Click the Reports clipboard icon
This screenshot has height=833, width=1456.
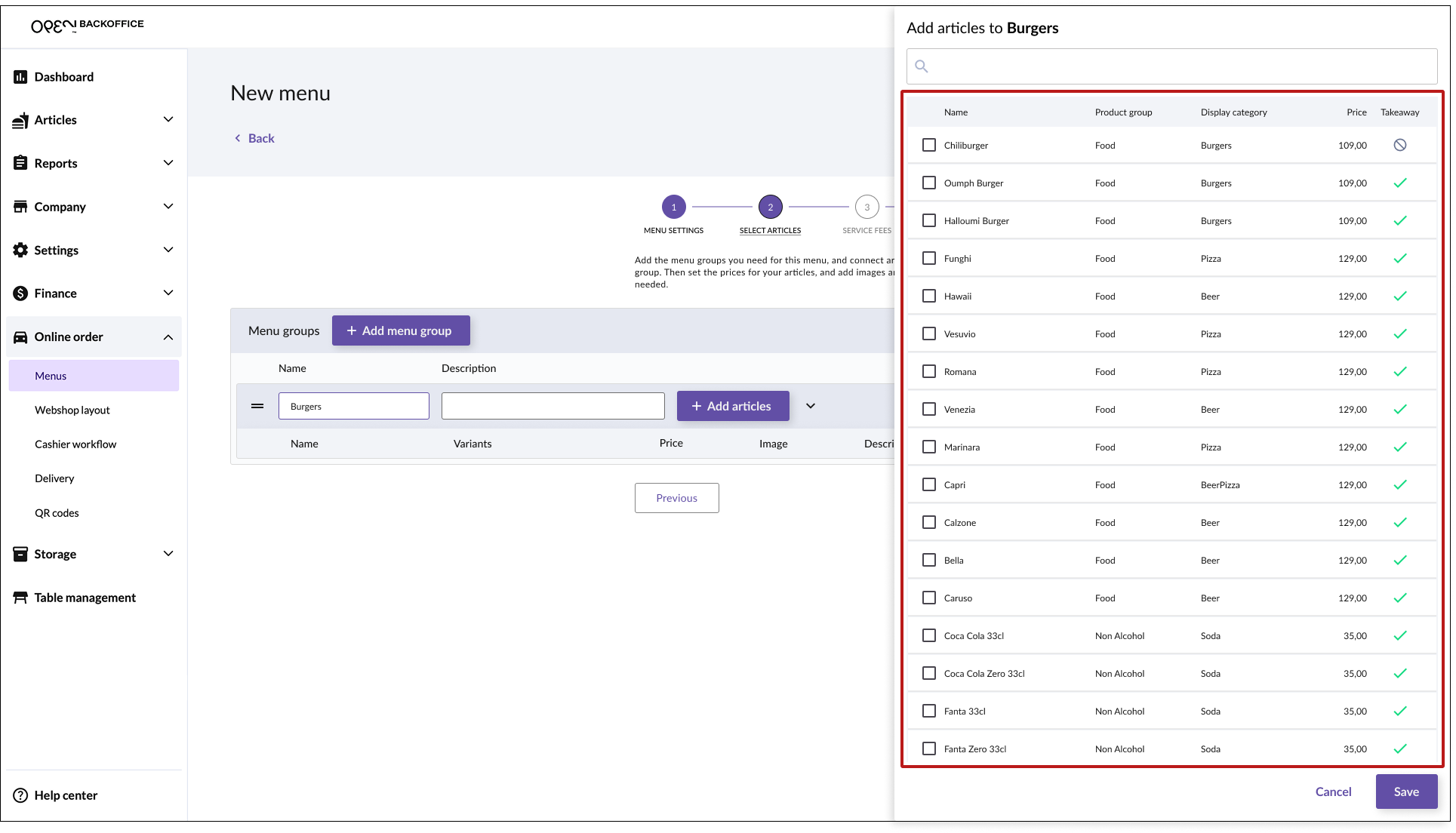click(x=20, y=163)
